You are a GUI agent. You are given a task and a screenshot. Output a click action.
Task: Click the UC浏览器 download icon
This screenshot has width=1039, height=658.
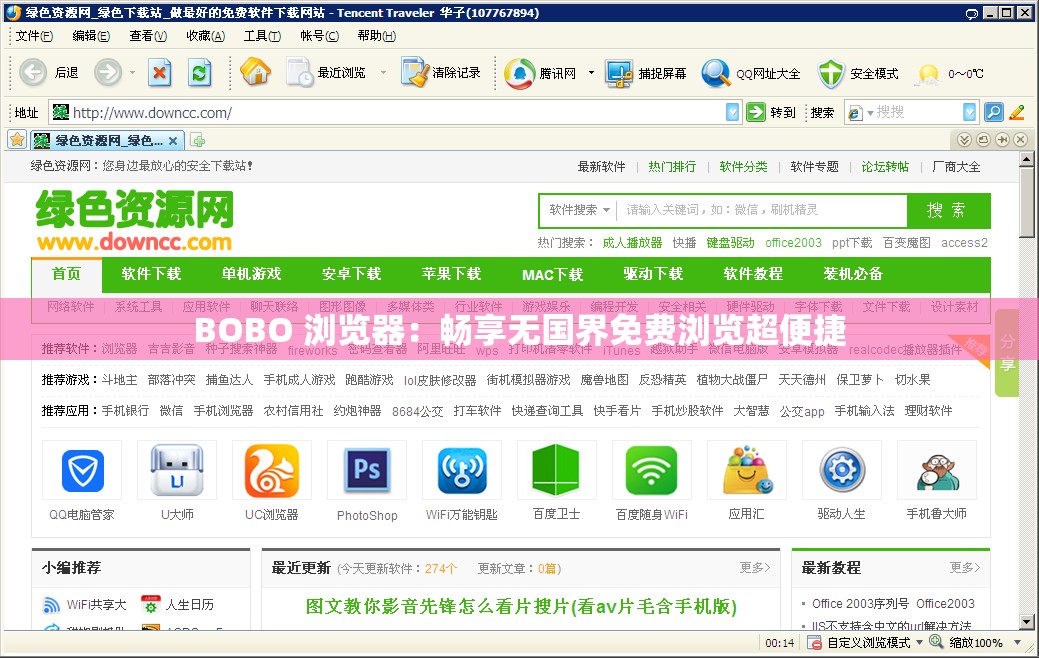[271, 470]
